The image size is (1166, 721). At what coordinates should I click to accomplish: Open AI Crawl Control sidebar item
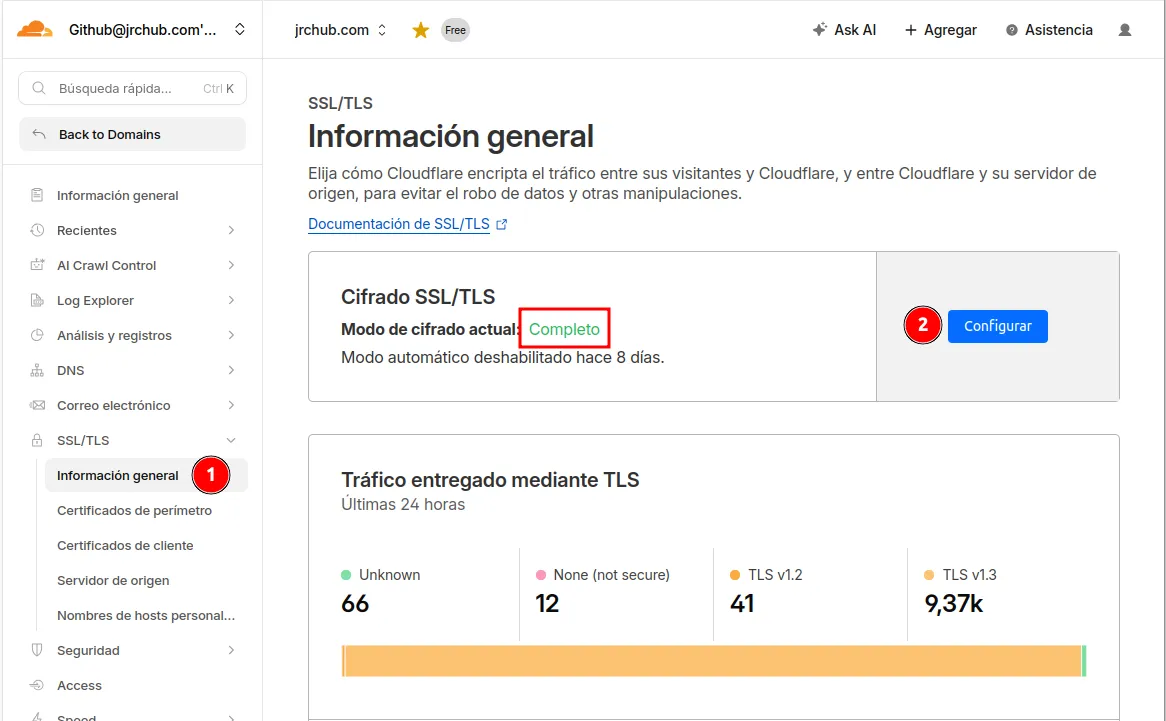pyautogui.click(x=106, y=265)
